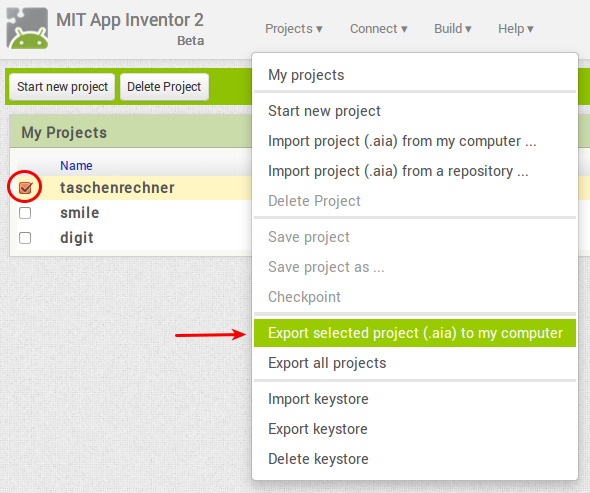Open the taschenrechner project name
This screenshot has width=590, height=493.
[117, 188]
